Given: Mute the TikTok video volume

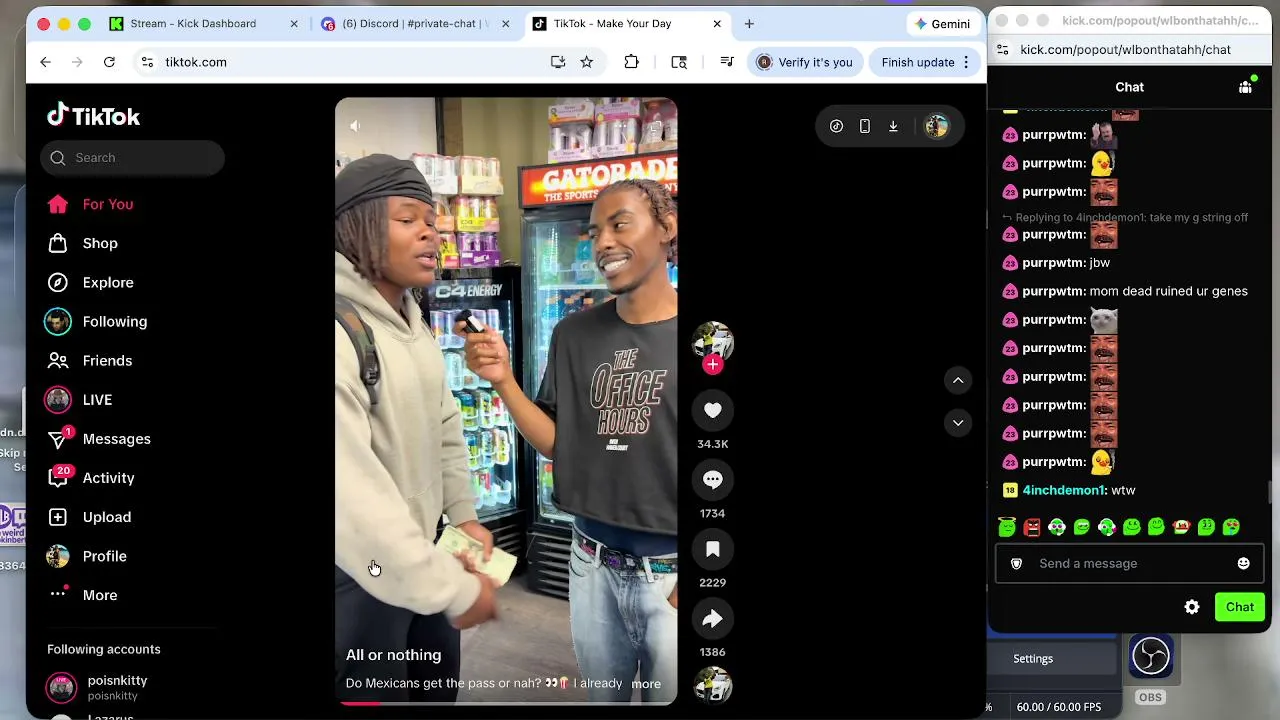Looking at the screenshot, I should pyautogui.click(x=355, y=126).
